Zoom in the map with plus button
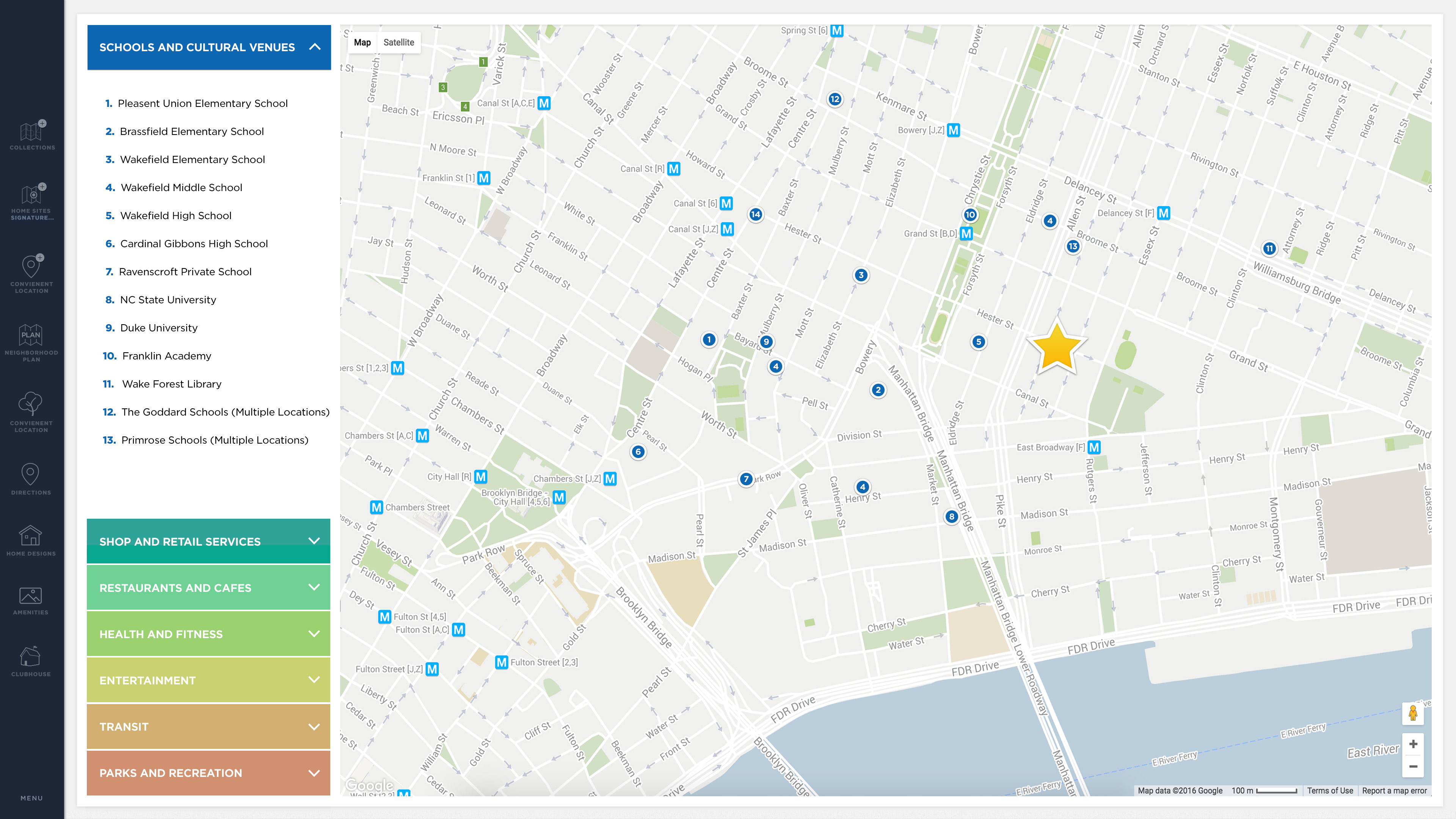This screenshot has height=819, width=1456. tap(1412, 744)
